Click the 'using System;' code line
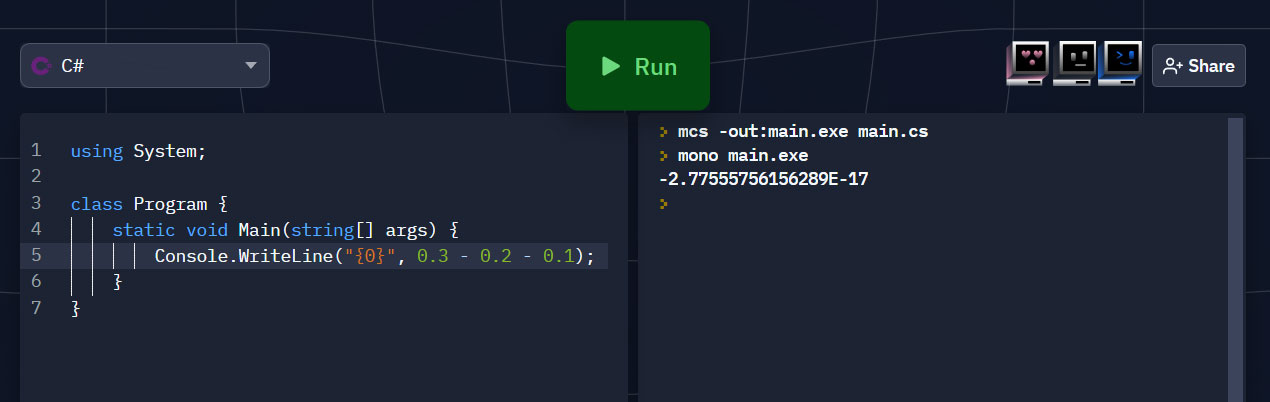This screenshot has width=1270, height=402. pyautogui.click(x=138, y=151)
